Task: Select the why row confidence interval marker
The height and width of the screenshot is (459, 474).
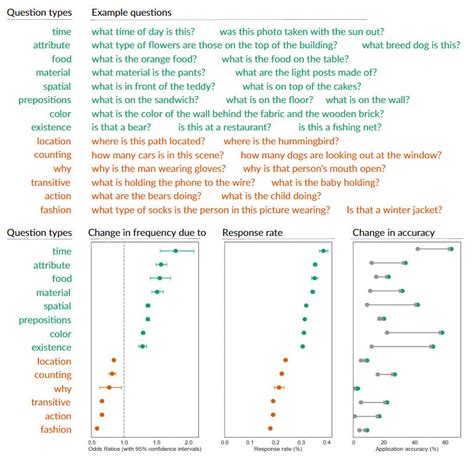Action: (109, 387)
